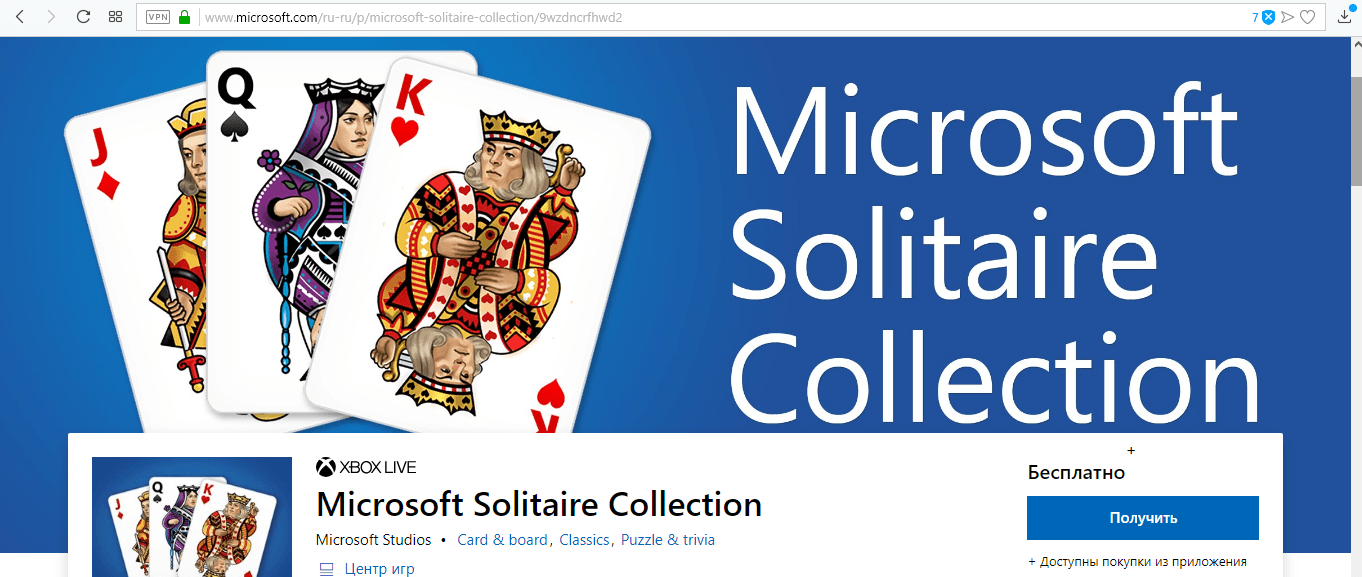
Task: Click the Центр игр link
Action: click(379, 569)
